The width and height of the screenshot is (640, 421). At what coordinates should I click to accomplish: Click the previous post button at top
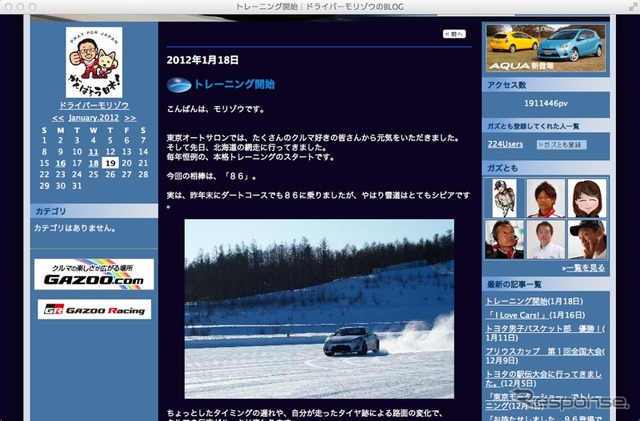(454, 34)
